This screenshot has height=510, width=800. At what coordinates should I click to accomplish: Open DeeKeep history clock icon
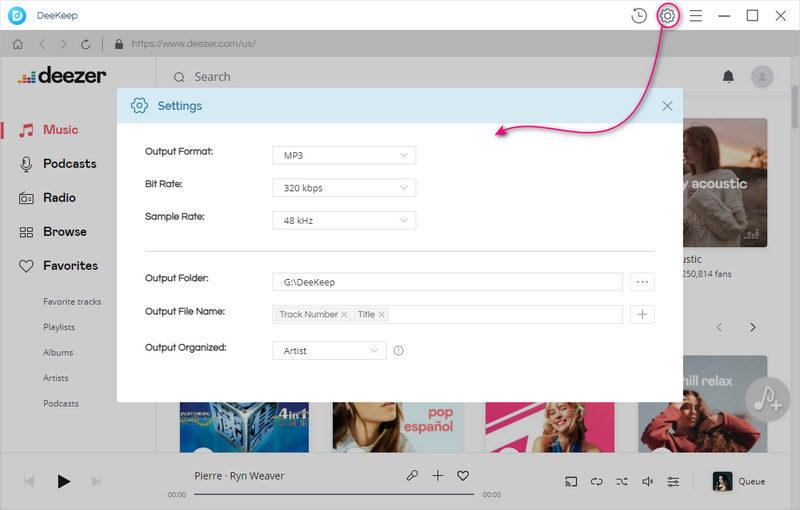click(x=639, y=16)
